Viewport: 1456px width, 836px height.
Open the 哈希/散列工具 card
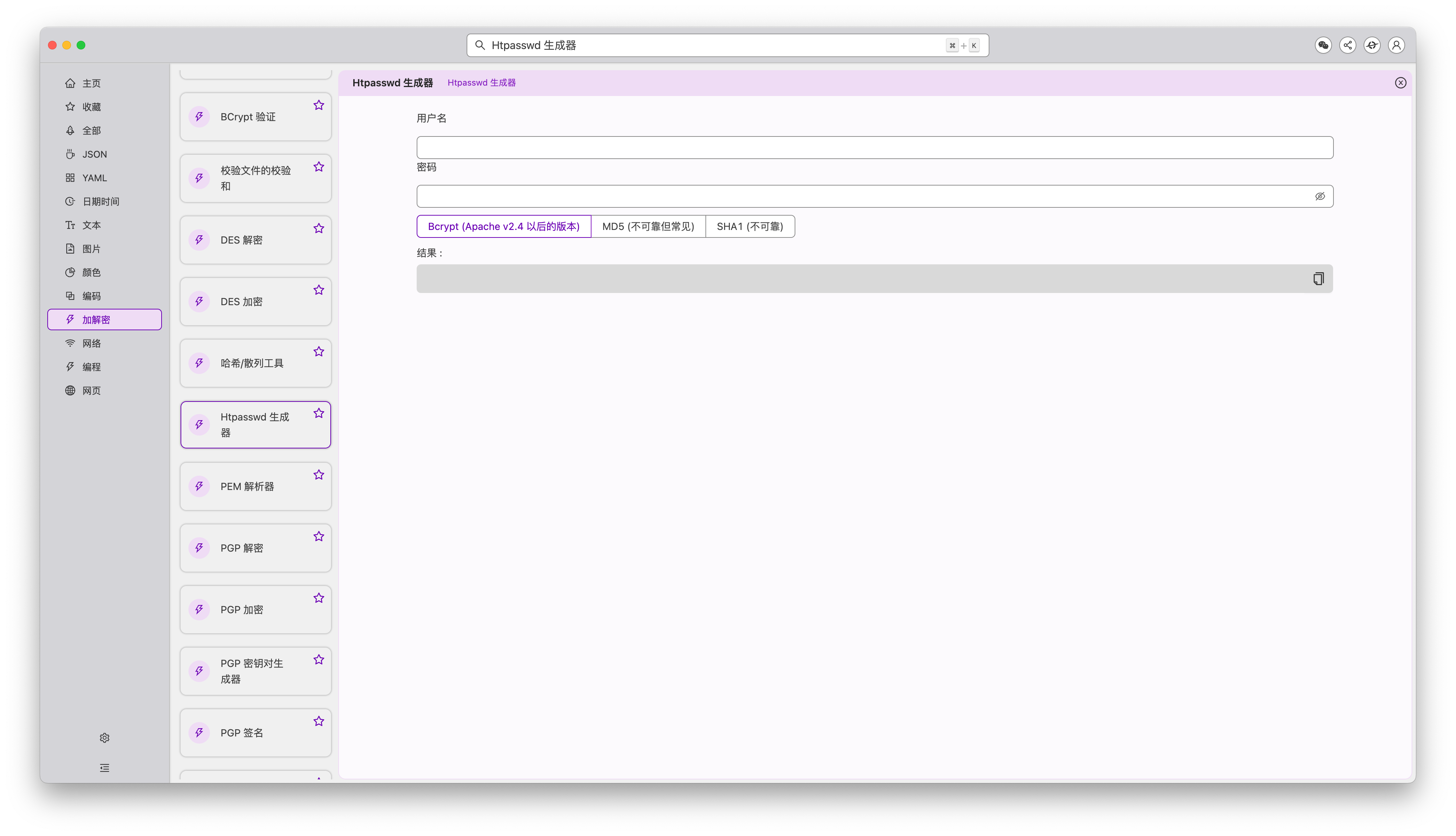(x=255, y=363)
